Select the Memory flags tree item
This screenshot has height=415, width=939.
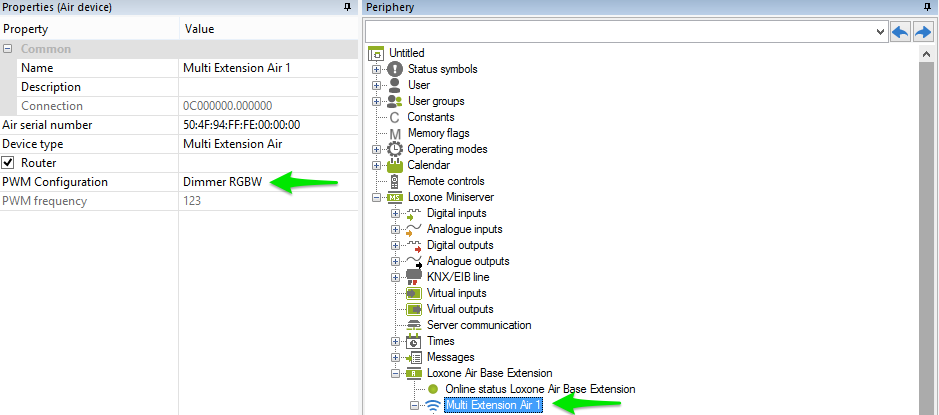pyautogui.click(x=438, y=134)
